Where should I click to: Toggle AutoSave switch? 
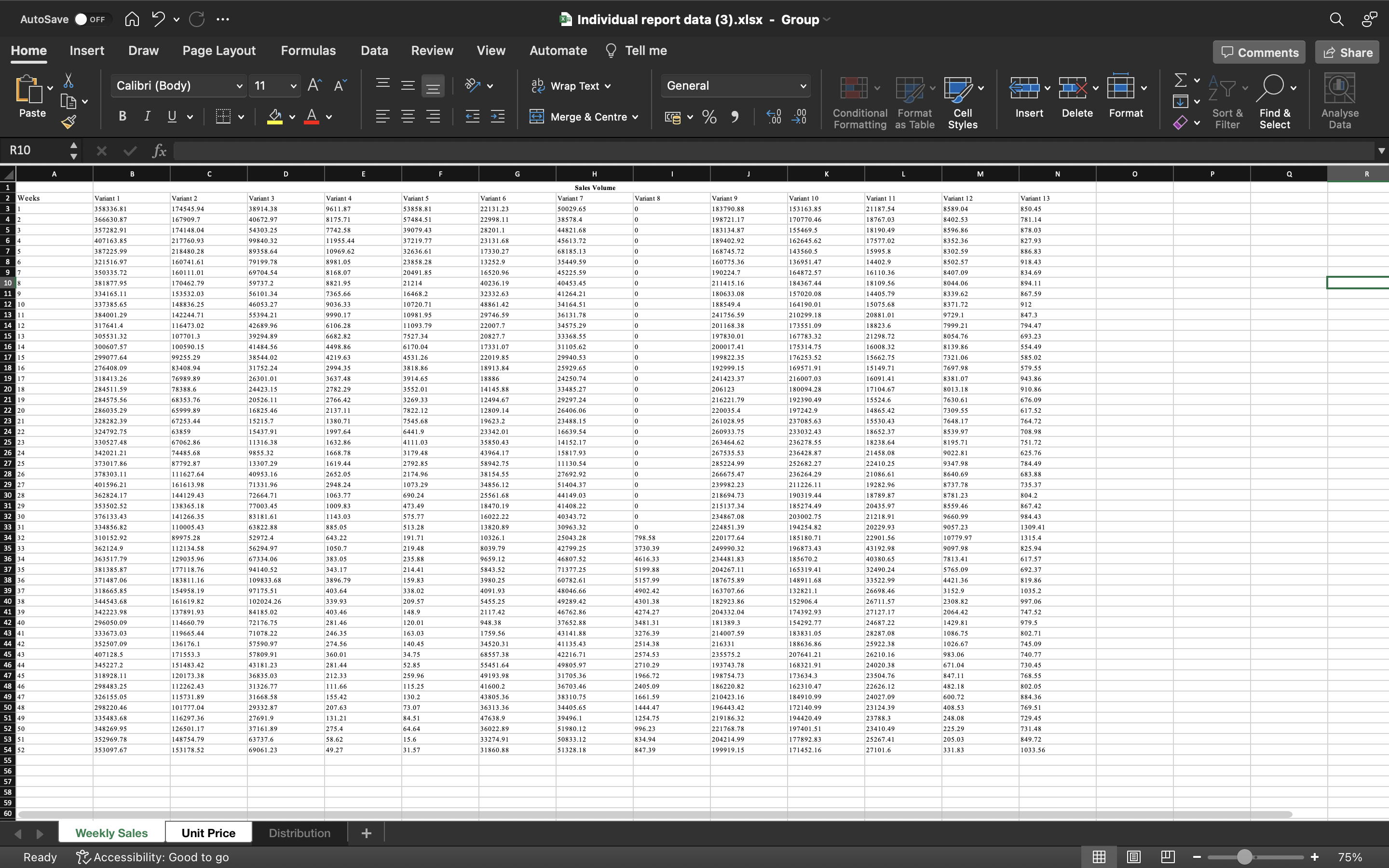click(91, 19)
